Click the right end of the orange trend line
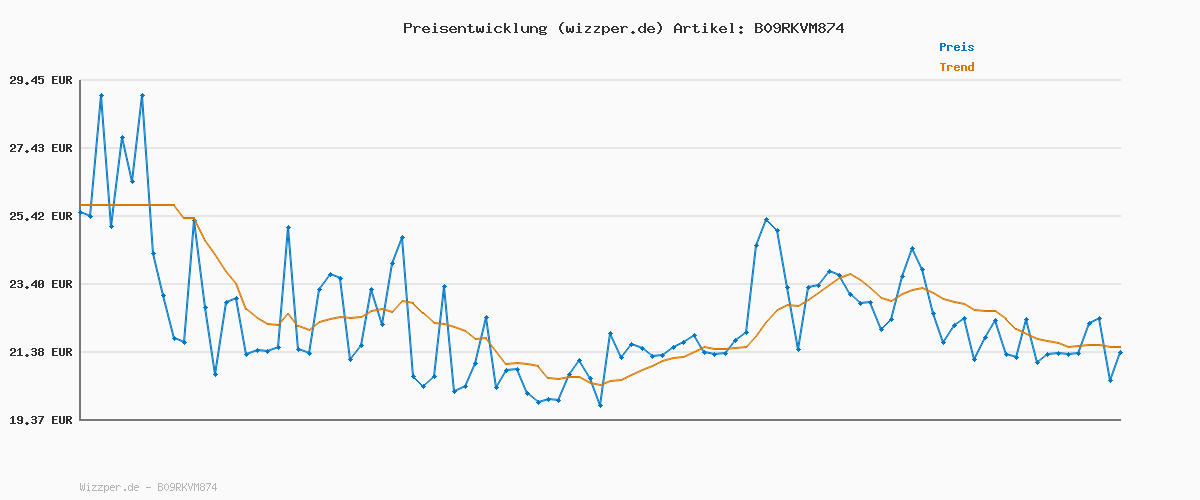 (1119, 346)
